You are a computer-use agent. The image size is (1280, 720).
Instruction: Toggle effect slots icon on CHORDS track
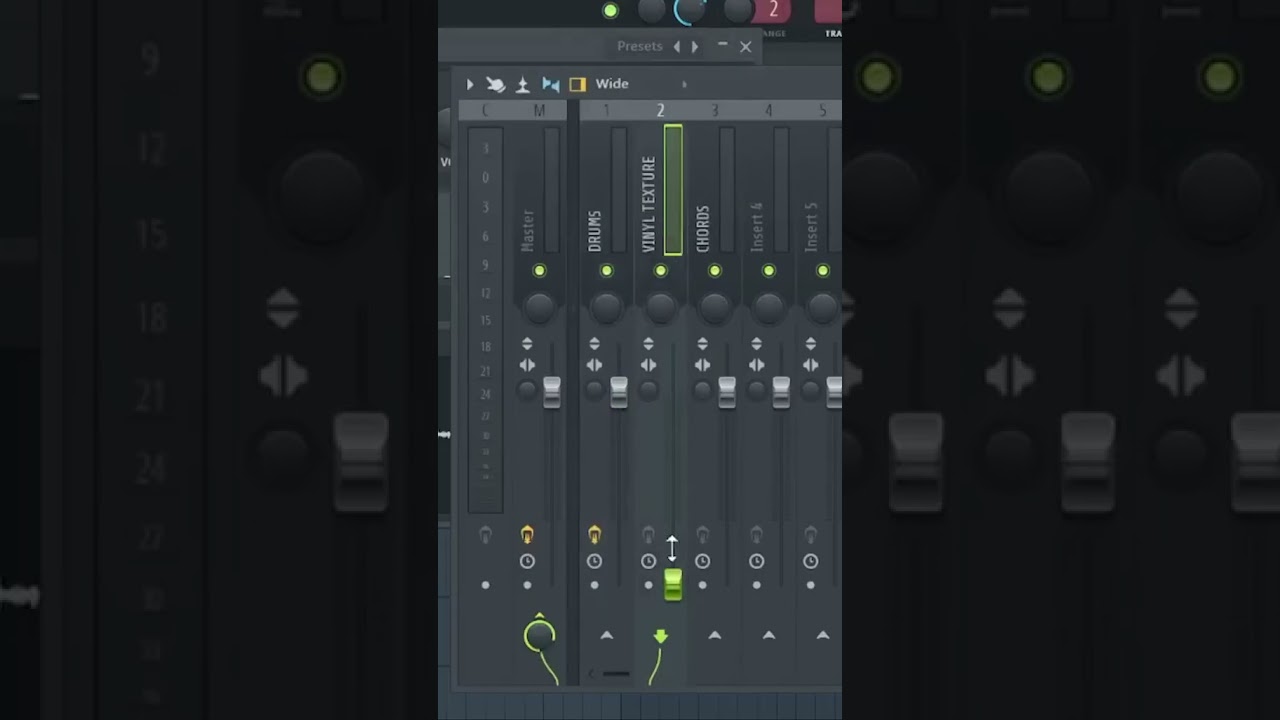[702, 535]
